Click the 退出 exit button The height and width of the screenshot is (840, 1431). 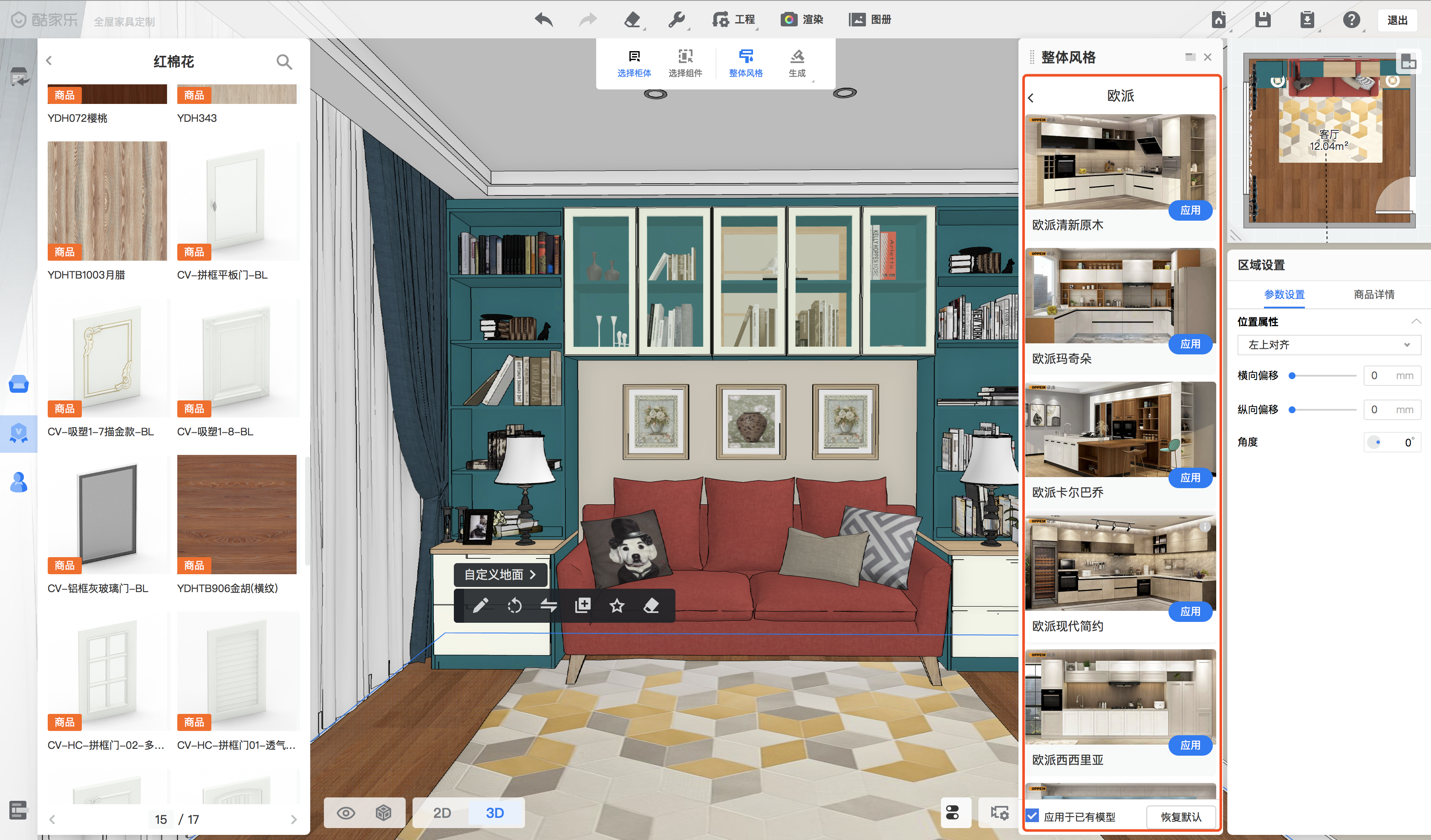[1397, 20]
